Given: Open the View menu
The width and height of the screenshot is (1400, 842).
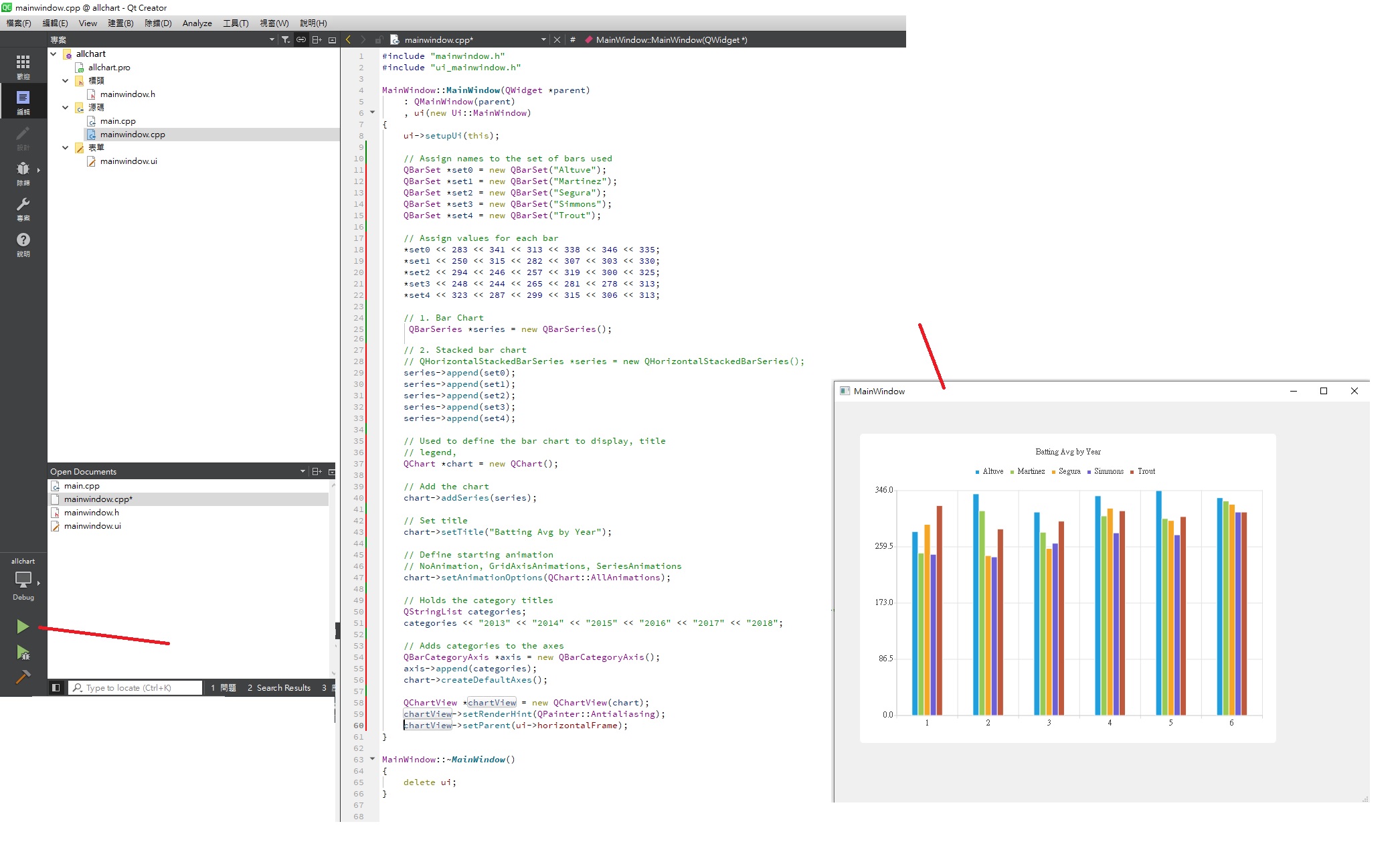Looking at the screenshot, I should tap(88, 23).
